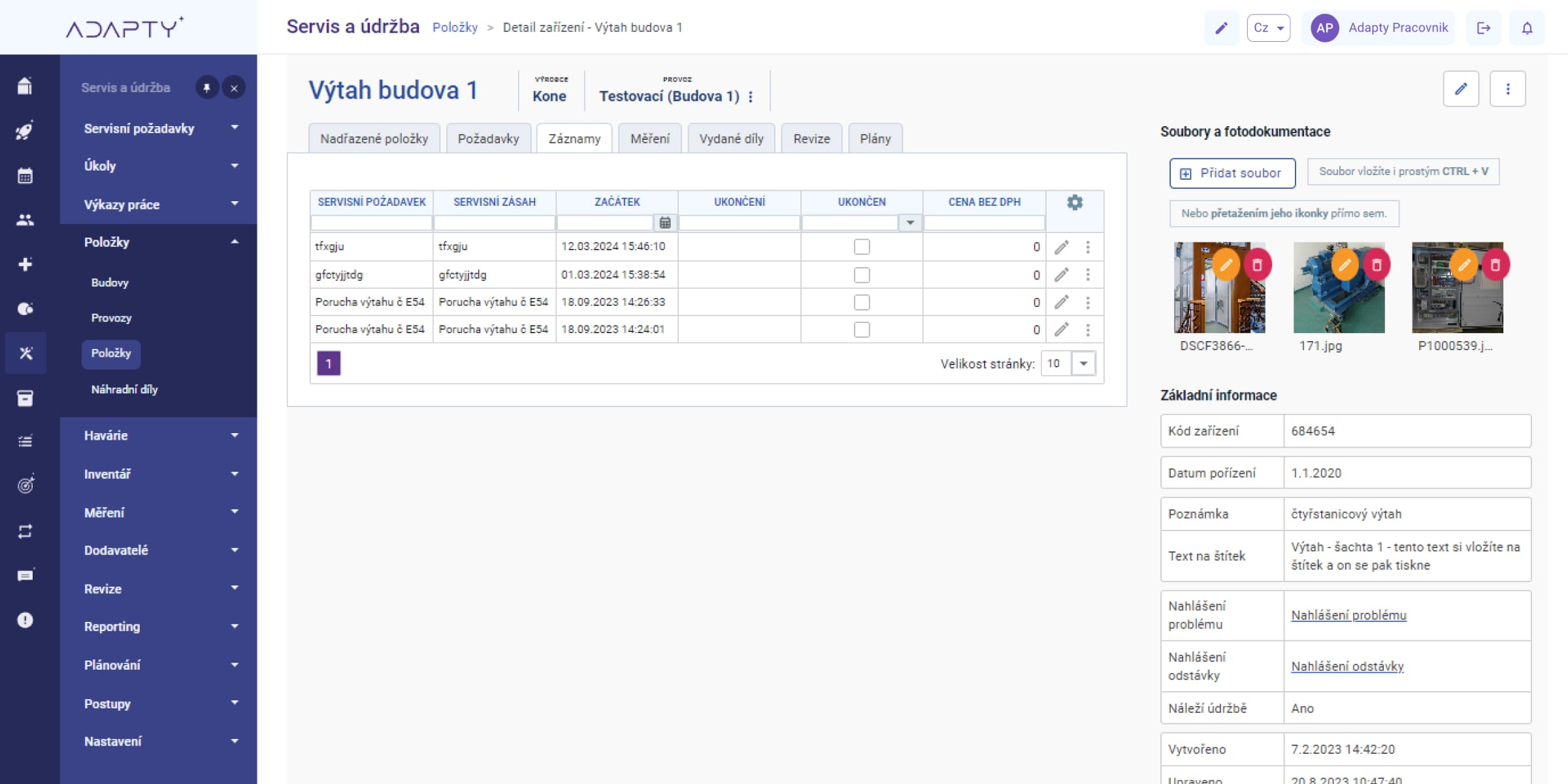Screen dimensions: 1568x784
Task: Open Náhradní díly in the side menu
Action: [x=124, y=389]
